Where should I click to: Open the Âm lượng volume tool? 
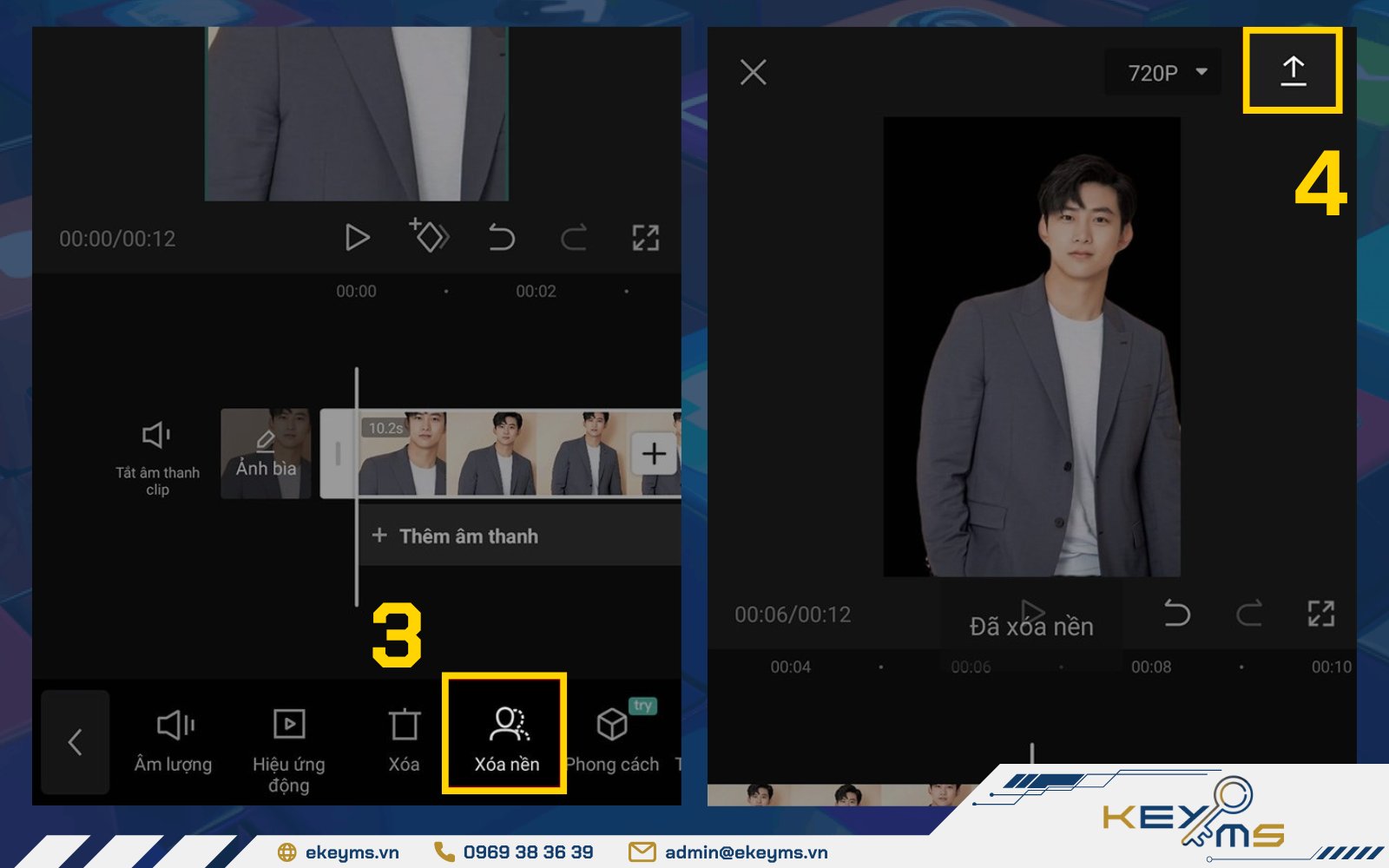tap(174, 738)
